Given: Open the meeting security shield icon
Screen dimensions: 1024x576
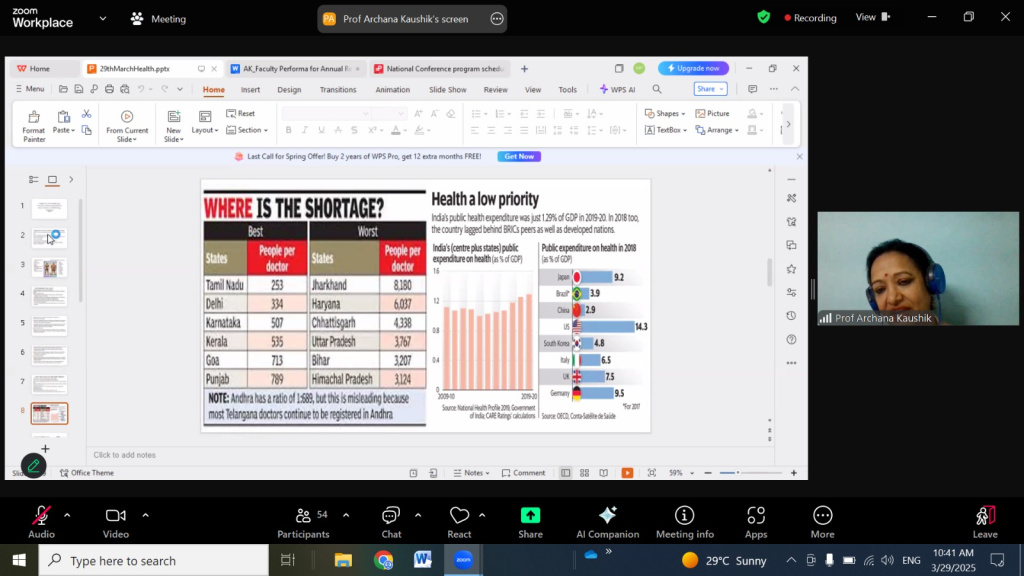Looking at the screenshot, I should (764, 17).
